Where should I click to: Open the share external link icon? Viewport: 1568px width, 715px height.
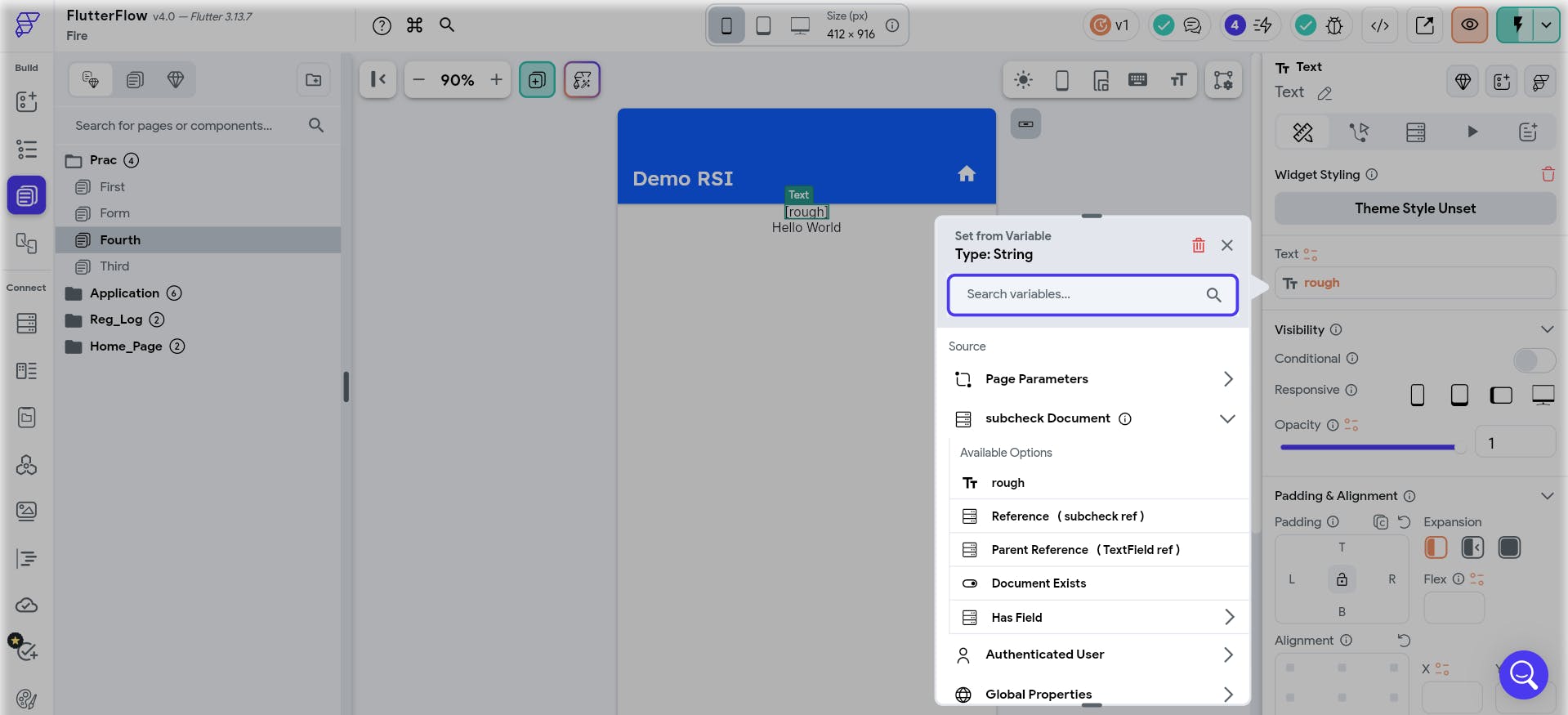(x=1424, y=25)
